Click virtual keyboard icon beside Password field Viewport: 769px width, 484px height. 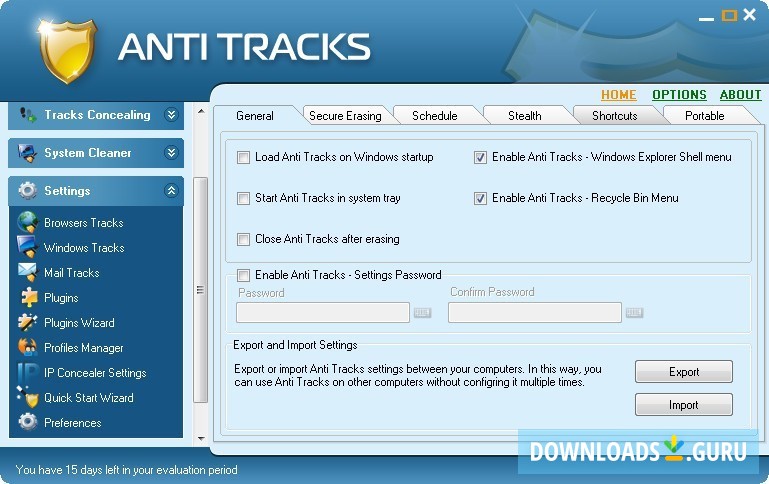click(x=422, y=312)
